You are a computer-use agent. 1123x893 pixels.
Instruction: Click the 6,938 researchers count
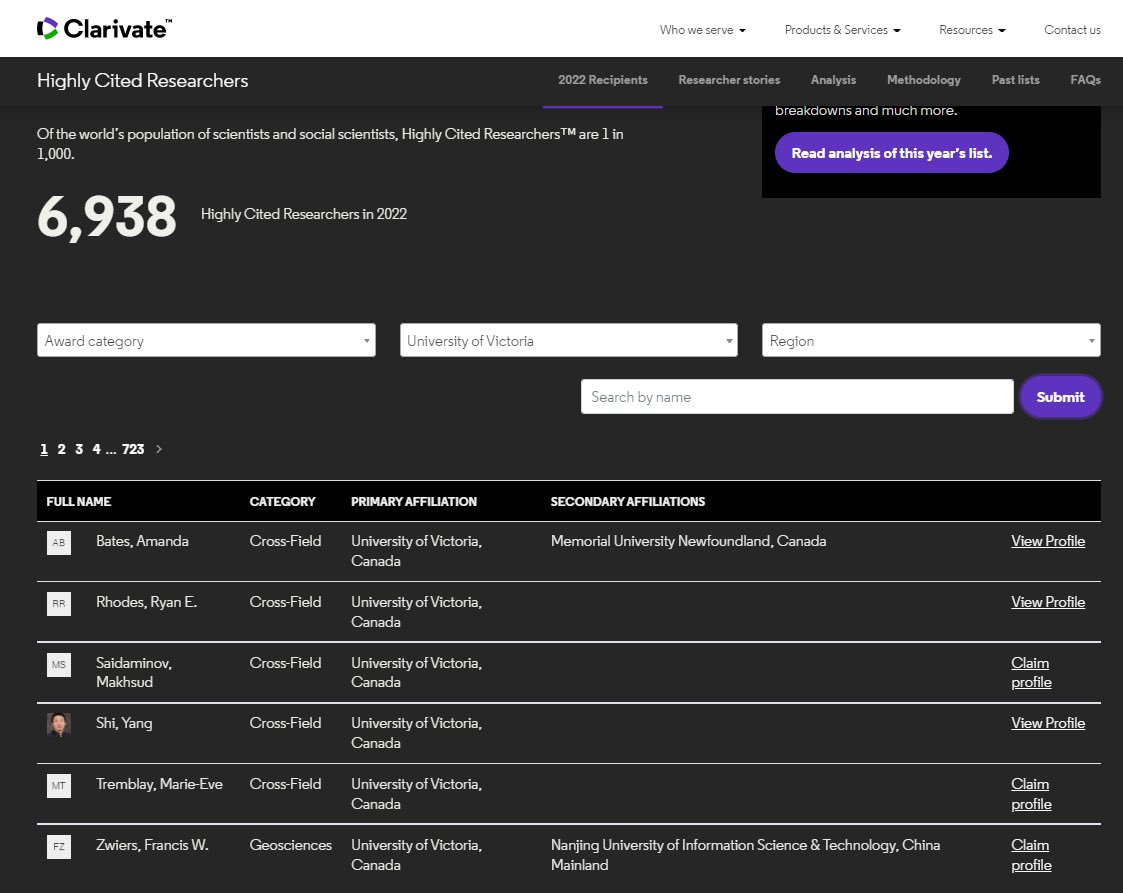107,217
